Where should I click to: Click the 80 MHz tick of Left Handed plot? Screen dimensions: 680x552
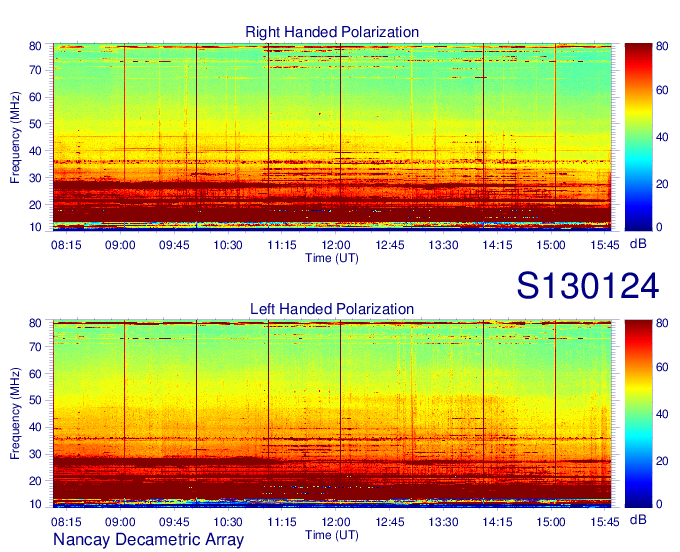[x=35, y=323]
